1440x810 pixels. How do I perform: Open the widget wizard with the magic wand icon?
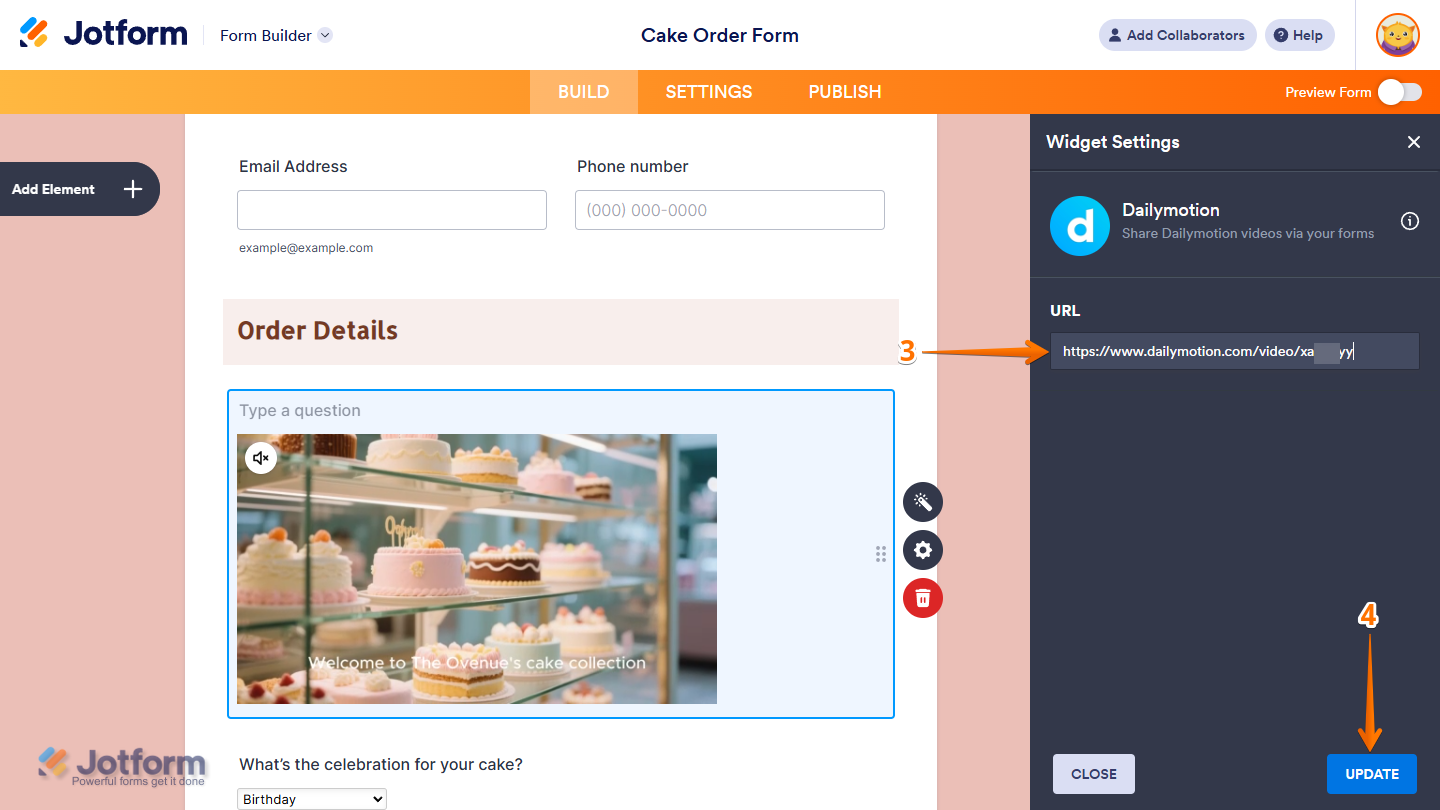922,501
